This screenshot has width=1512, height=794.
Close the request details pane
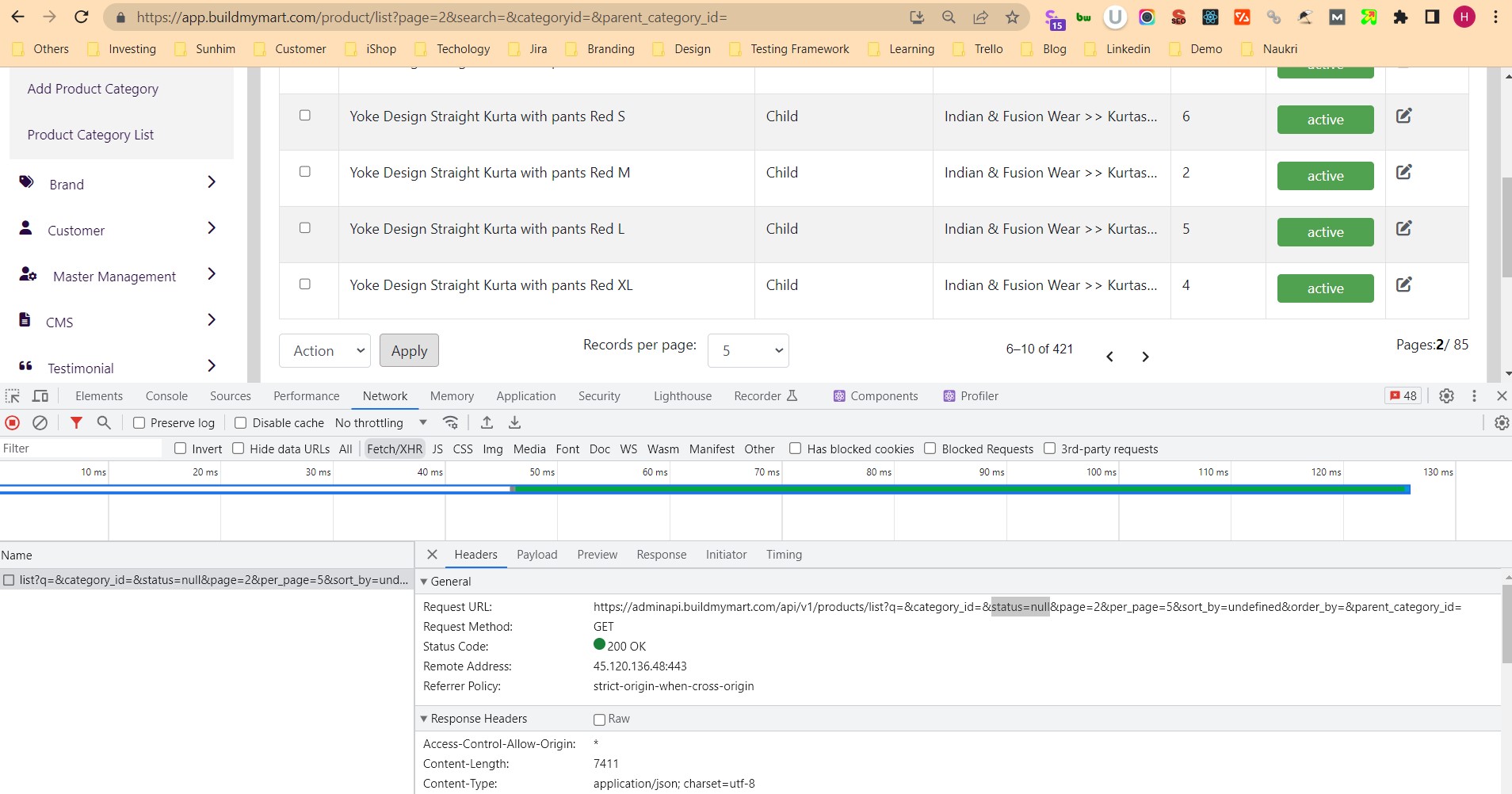(x=432, y=555)
